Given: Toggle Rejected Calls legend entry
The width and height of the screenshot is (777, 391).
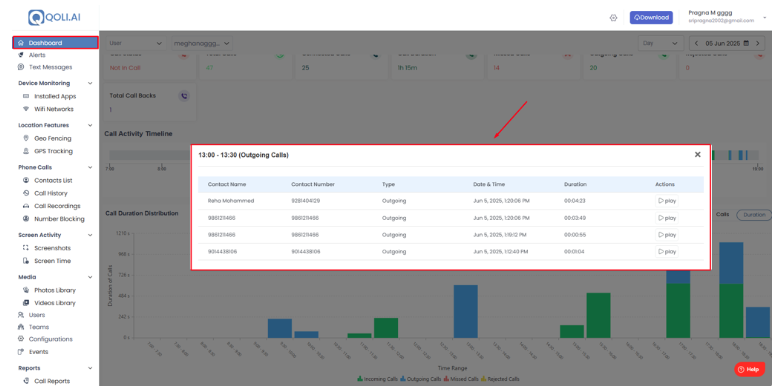Looking at the screenshot, I should 500,379.
